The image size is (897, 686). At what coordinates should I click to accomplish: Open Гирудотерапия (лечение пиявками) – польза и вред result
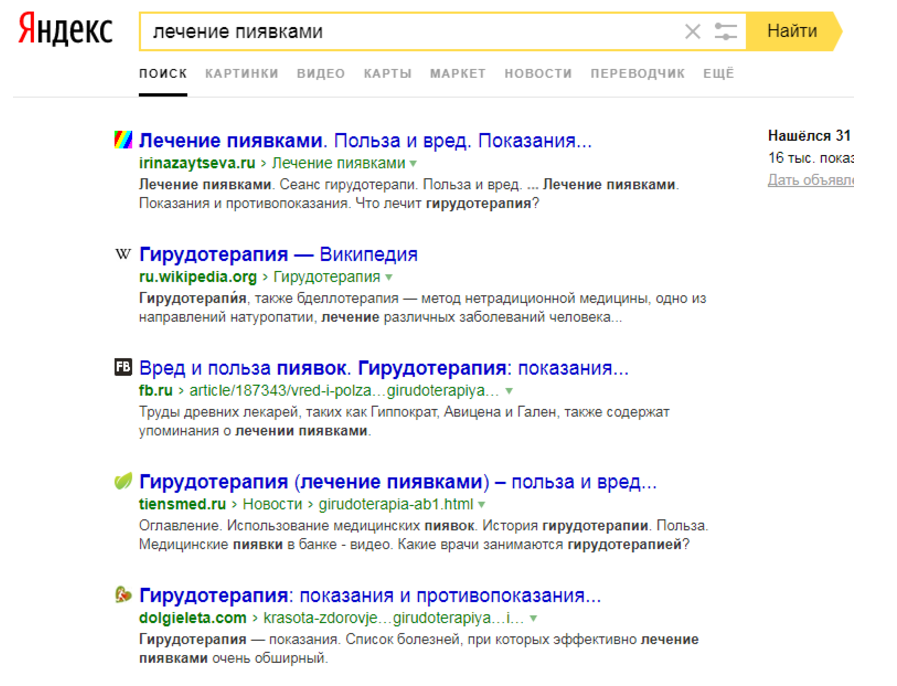(398, 482)
